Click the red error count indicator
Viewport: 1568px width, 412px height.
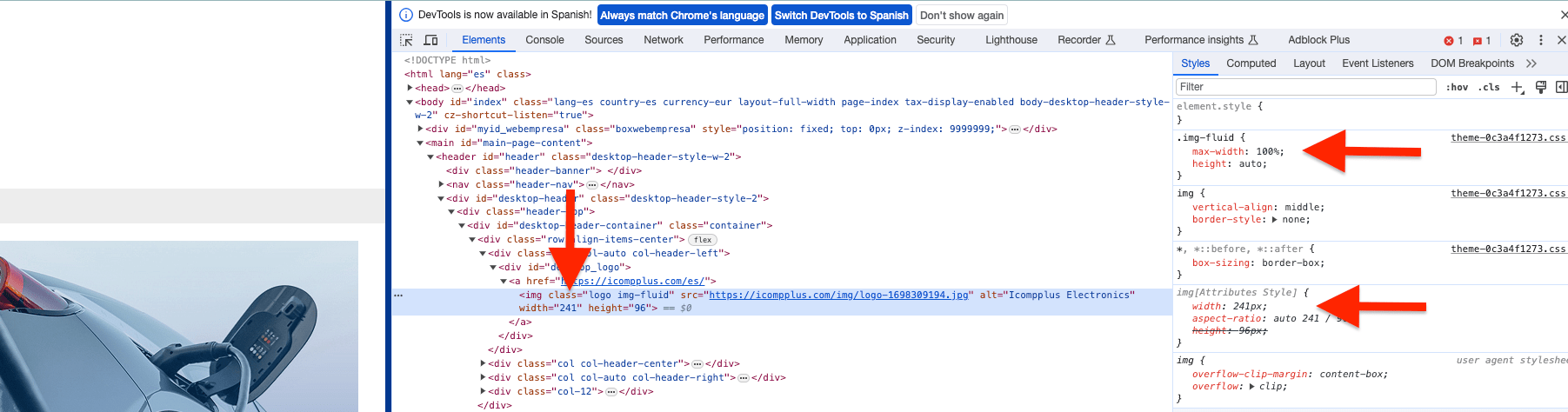(x=1453, y=41)
